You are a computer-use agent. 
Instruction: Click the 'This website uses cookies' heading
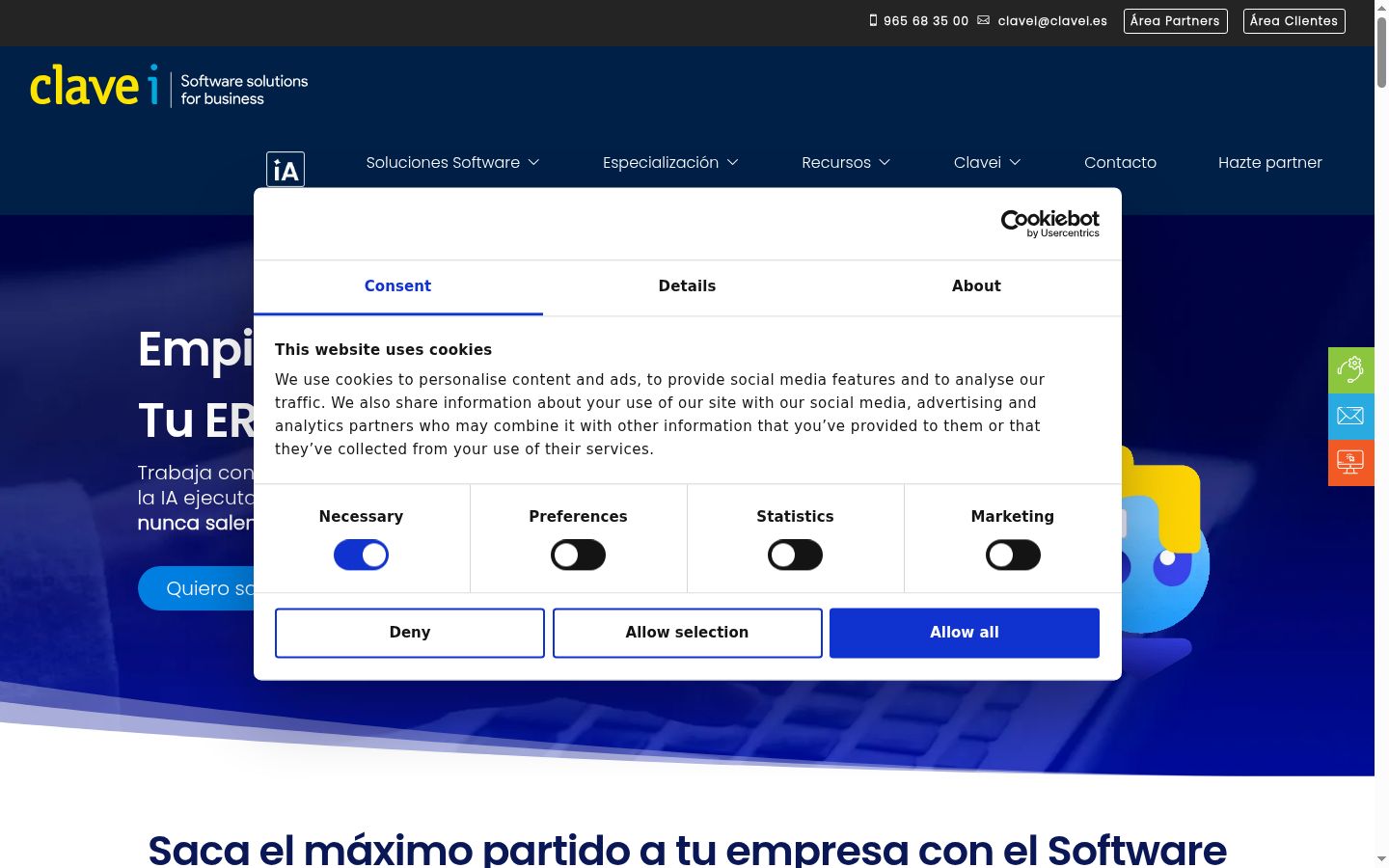[x=383, y=349]
